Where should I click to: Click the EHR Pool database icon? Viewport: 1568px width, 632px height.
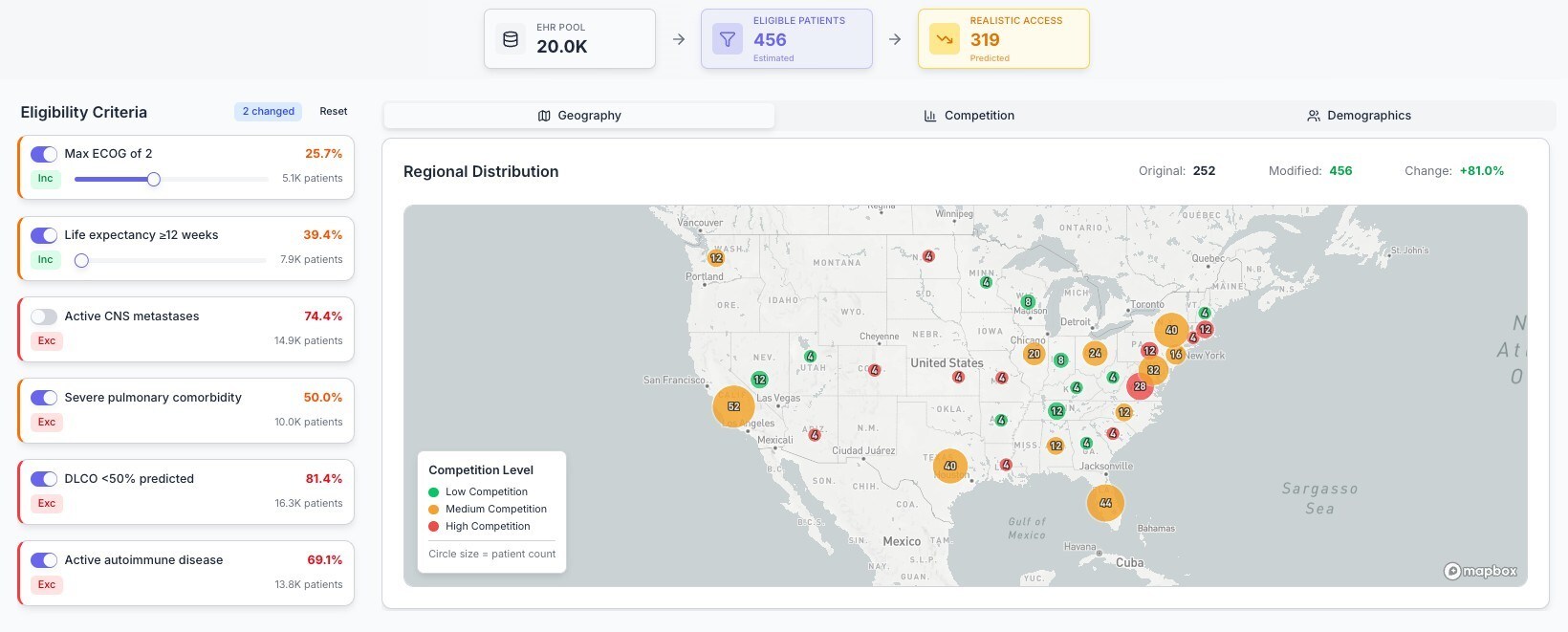511,39
